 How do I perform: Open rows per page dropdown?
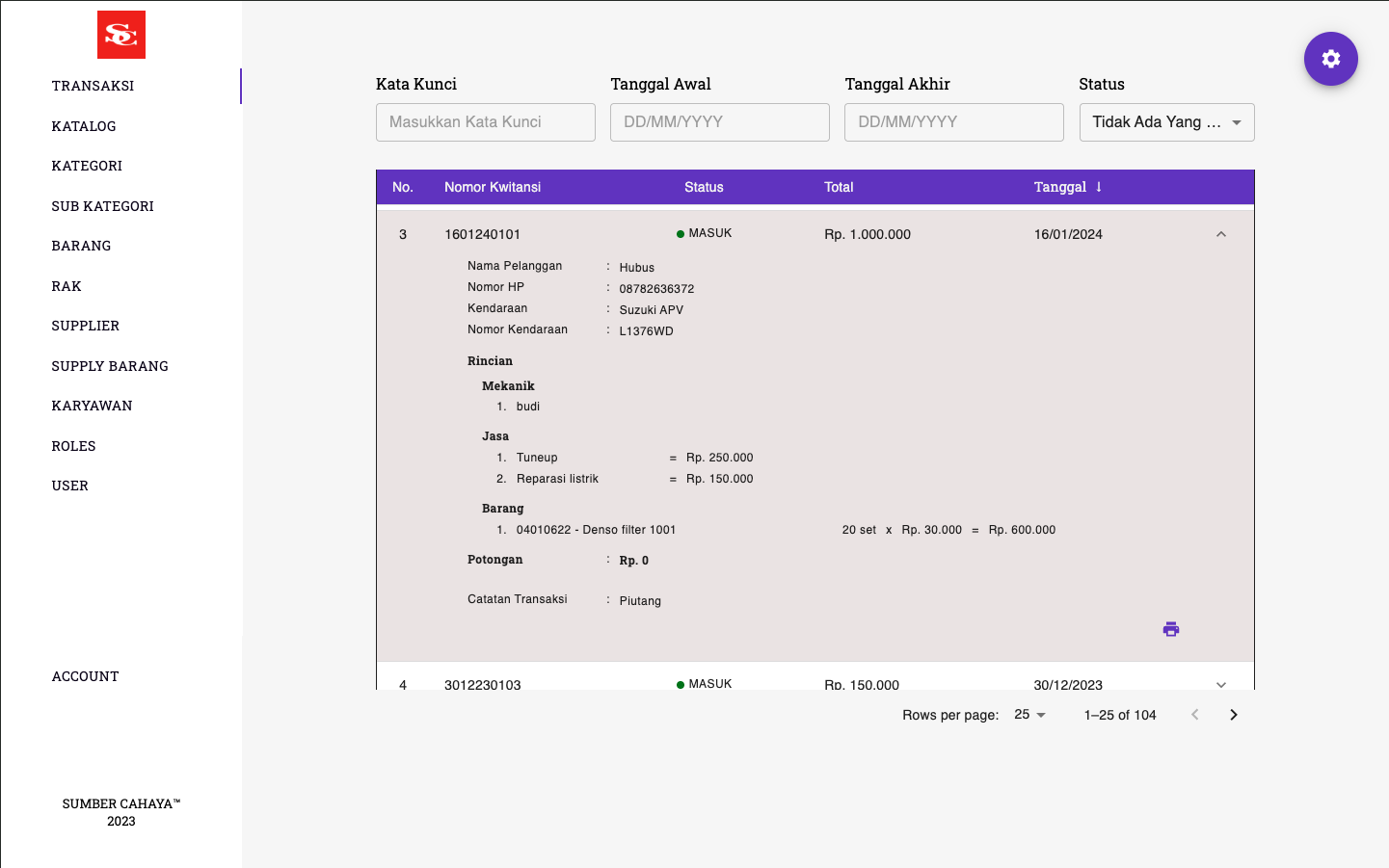1029,715
